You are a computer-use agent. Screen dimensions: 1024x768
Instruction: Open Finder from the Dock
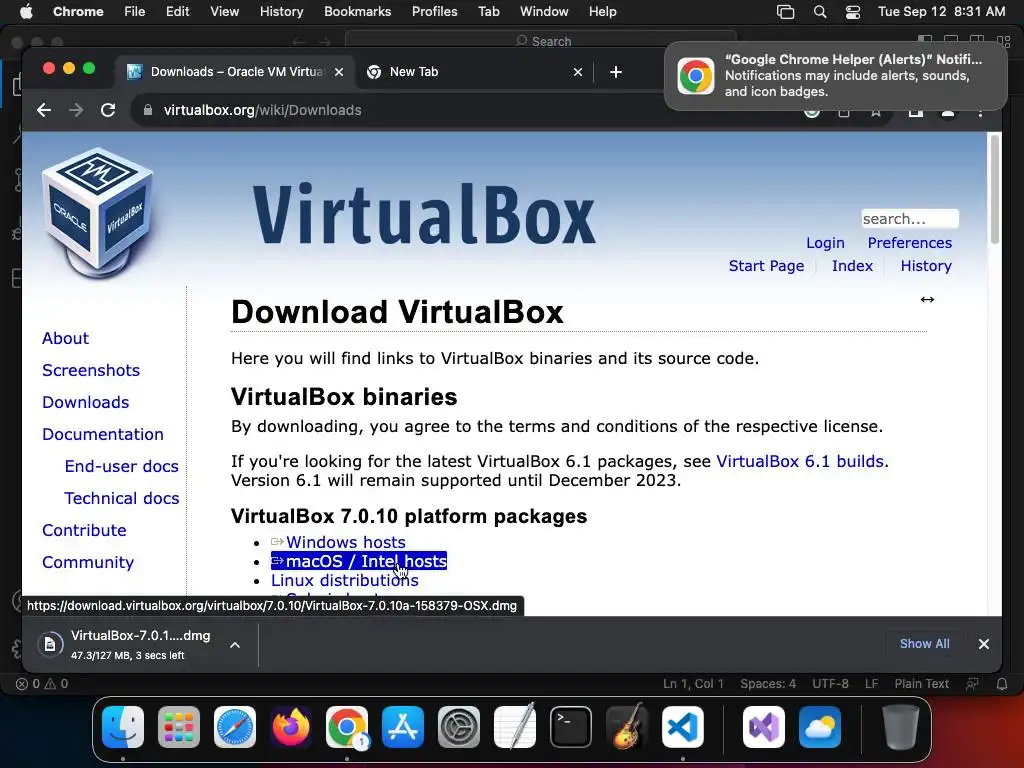pos(123,727)
